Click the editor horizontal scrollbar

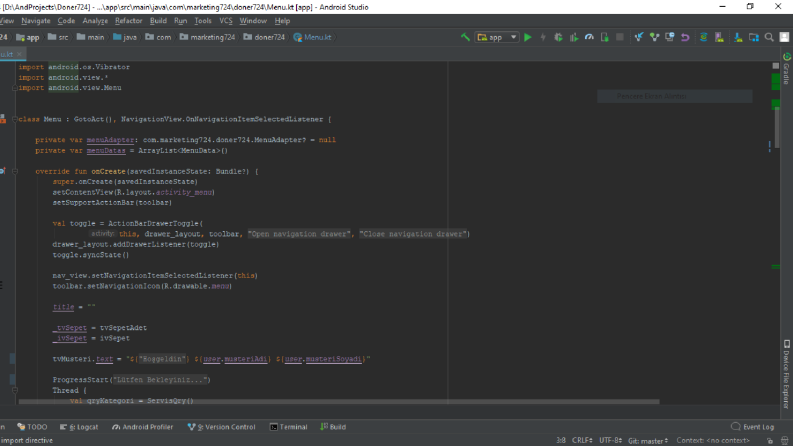[x=339, y=402]
